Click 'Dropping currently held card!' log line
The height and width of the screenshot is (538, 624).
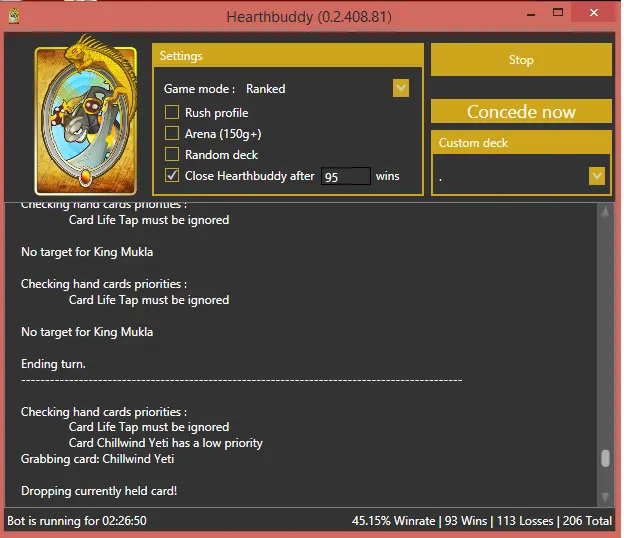(99, 491)
